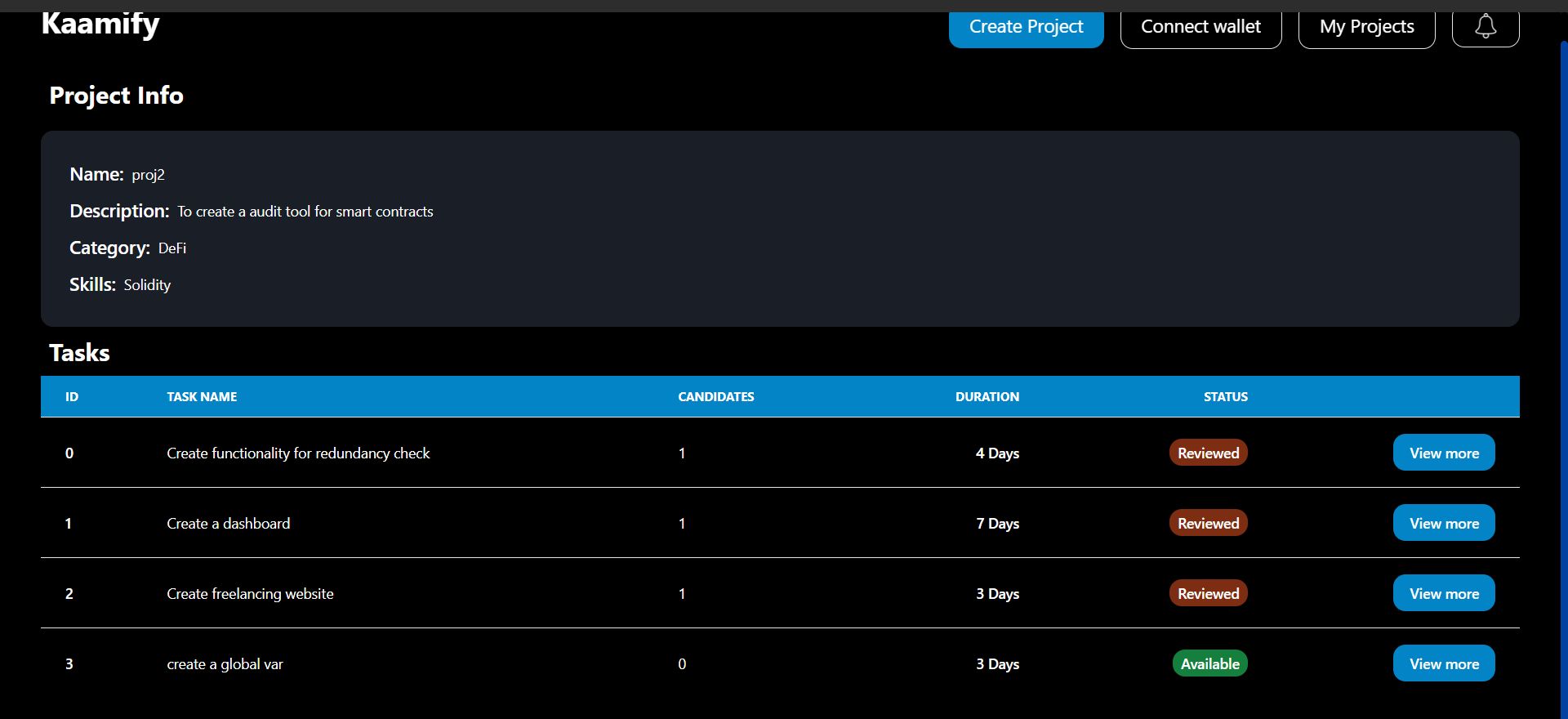Click the Tasks heading
Viewport: 1568px width, 719px height.
pos(79,353)
